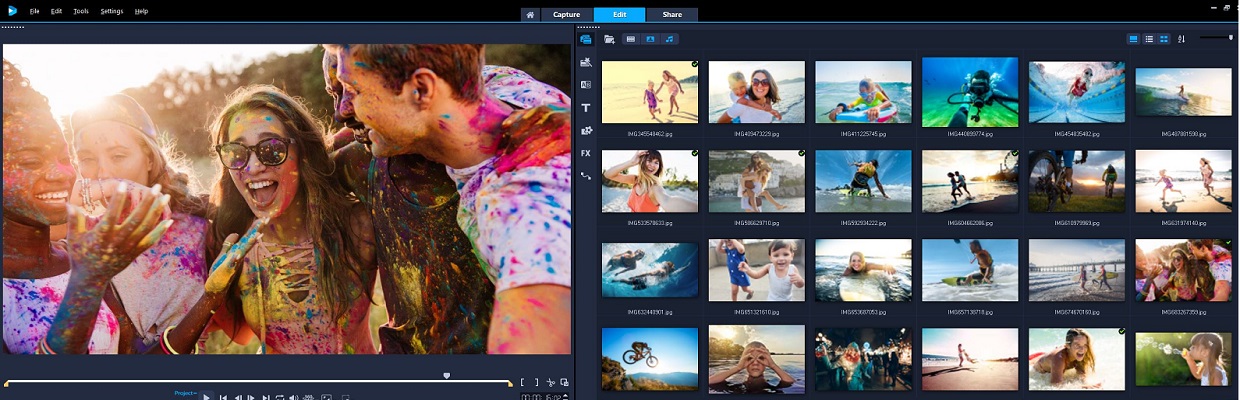
Task: Open the Tools menu
Action: [x=81, y=11]
